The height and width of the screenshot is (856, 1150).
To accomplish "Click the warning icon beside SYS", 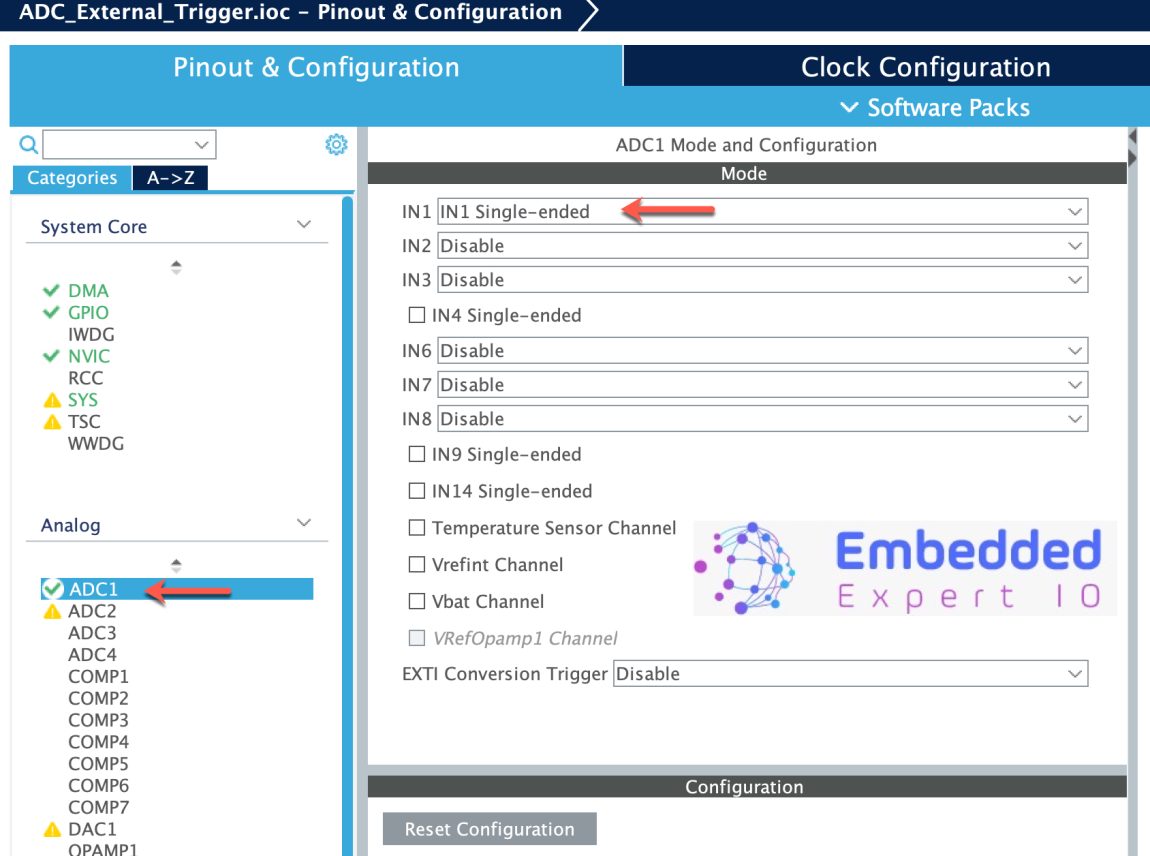I will [x=52, y=400].
